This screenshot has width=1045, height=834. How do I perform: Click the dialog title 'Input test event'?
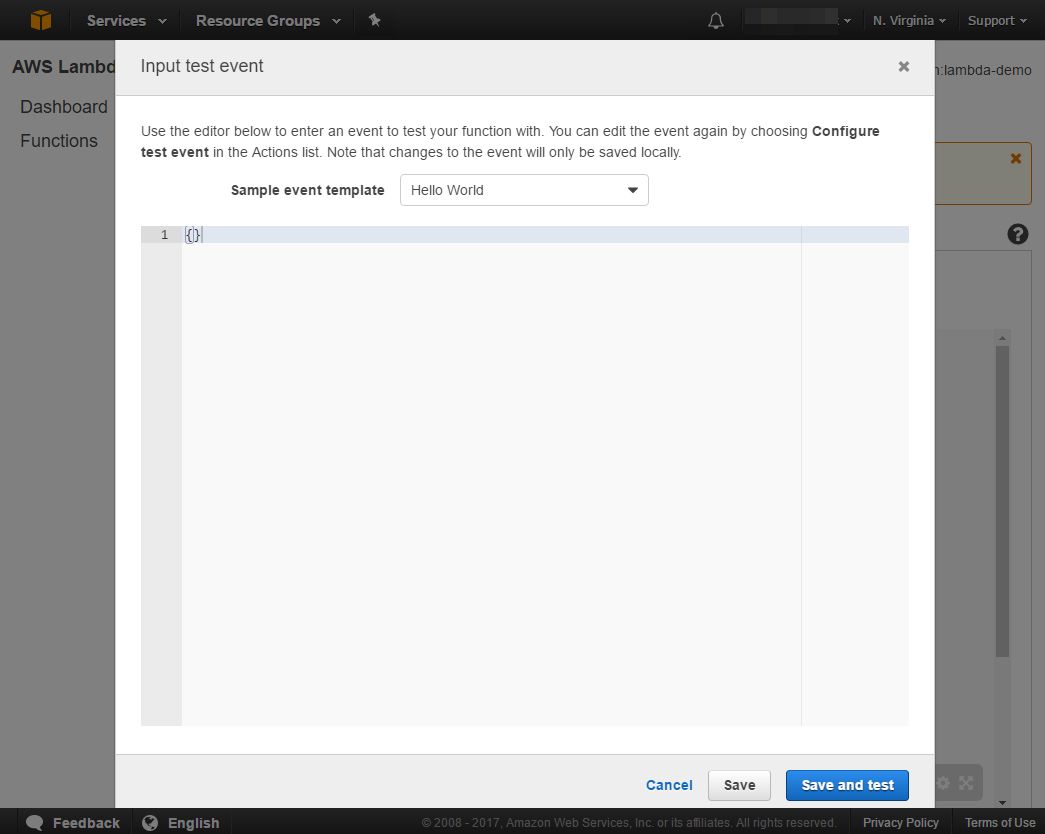[x=202, y=66]
